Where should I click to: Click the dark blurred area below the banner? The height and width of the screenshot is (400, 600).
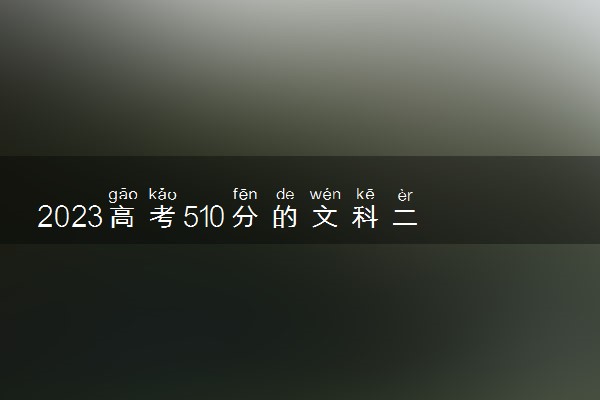[300, 322]
